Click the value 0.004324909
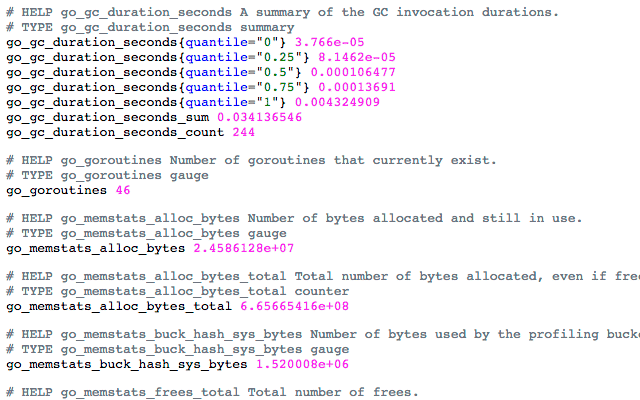 (x=337, y=102)
